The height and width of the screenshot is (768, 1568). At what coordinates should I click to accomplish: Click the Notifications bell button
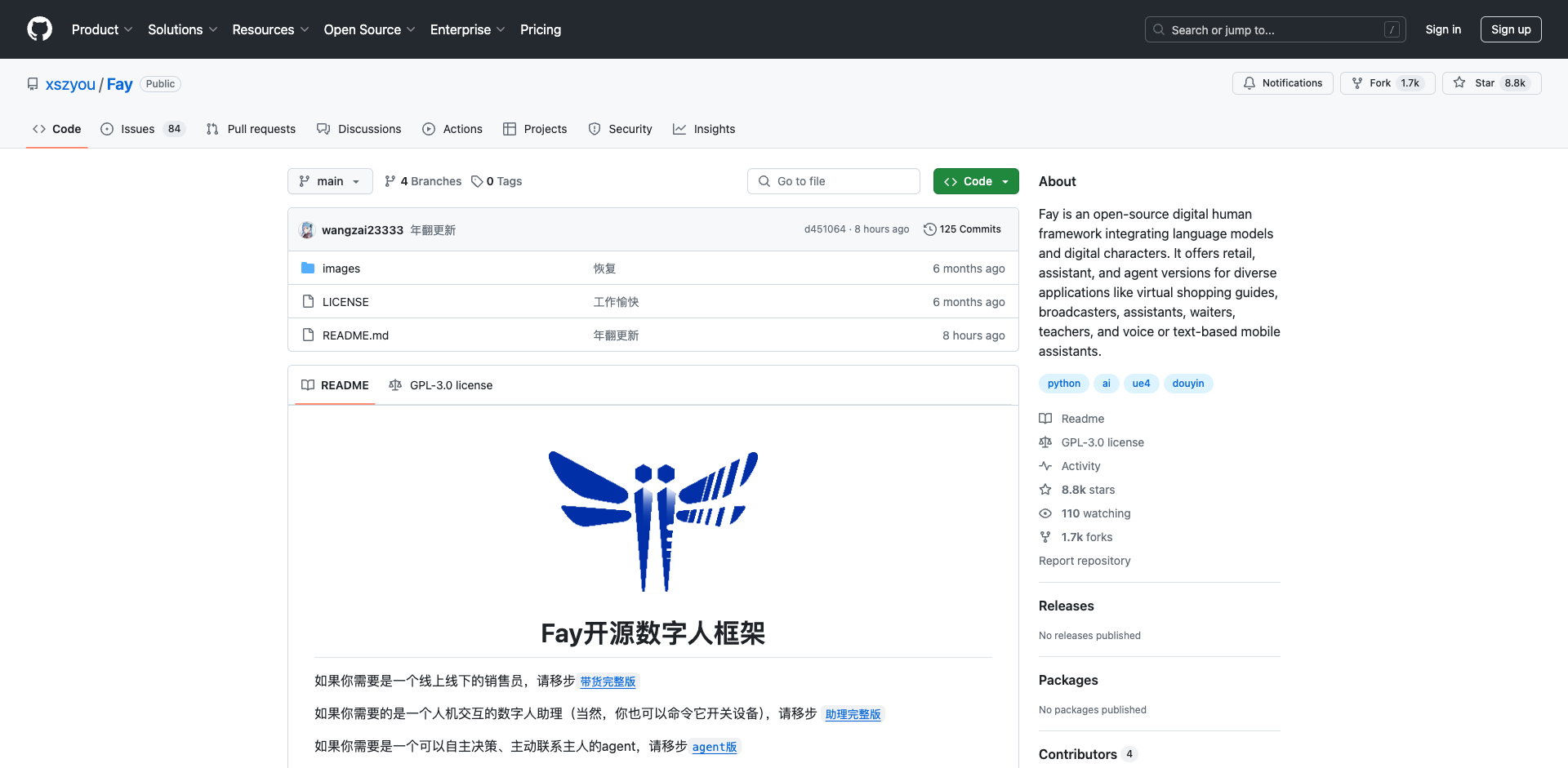click(x=1282, y=83)
